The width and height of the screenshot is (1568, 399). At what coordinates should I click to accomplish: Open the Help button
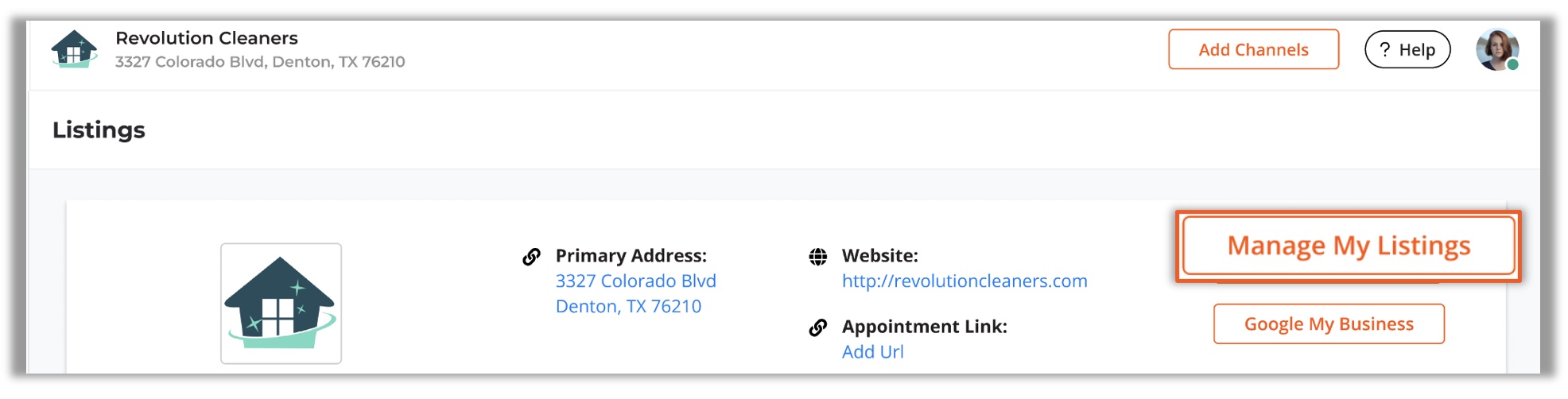click(x=1407, y=49)
